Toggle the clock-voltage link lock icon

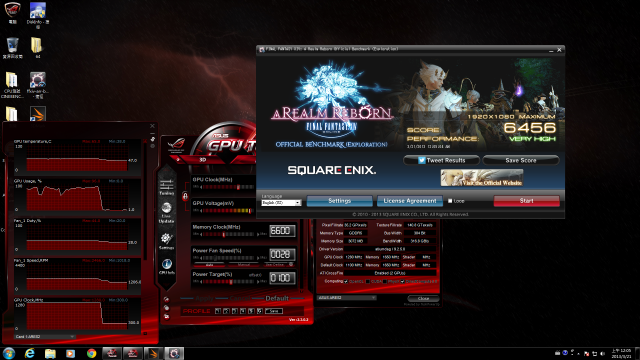185,196
